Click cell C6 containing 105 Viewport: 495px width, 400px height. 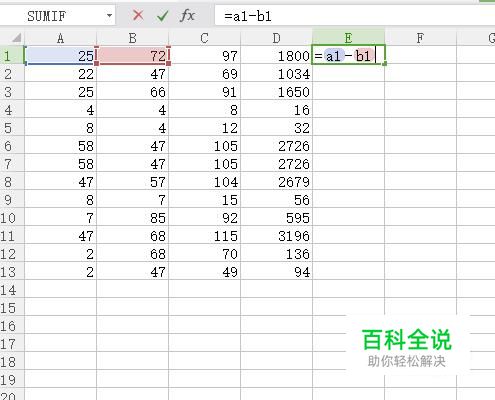point(204,145)
